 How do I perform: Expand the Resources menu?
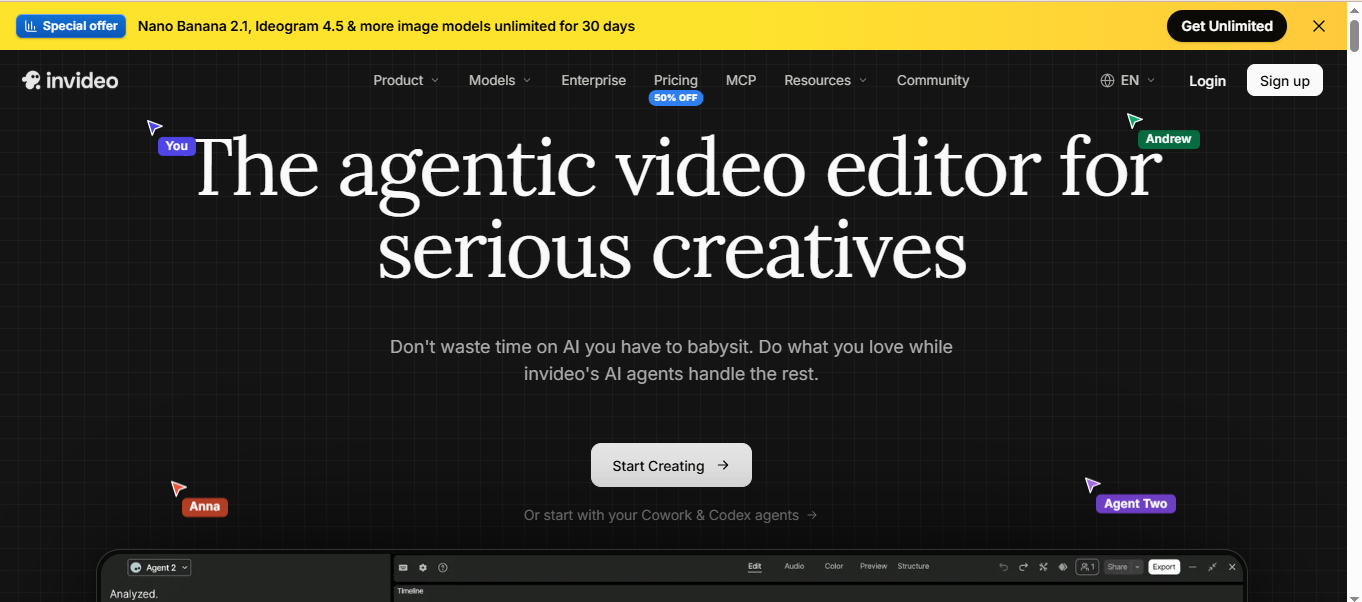click(x=825, y=80)
